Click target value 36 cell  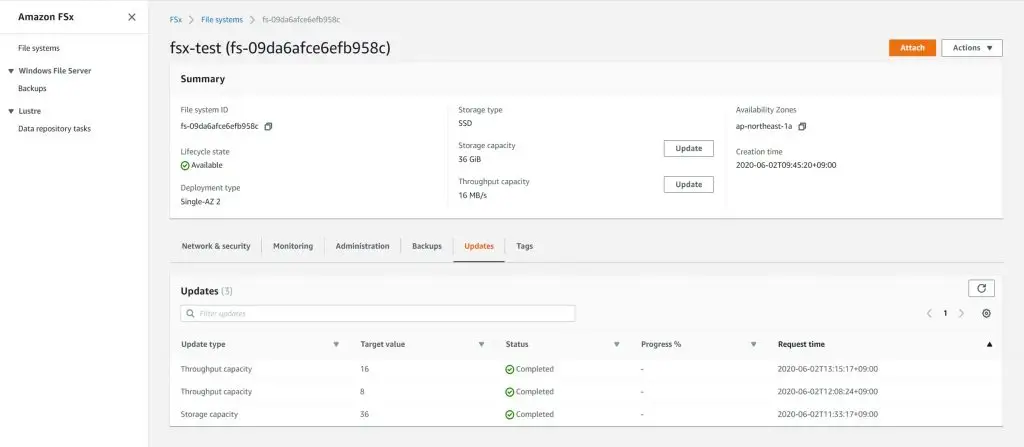click(364, 414)
